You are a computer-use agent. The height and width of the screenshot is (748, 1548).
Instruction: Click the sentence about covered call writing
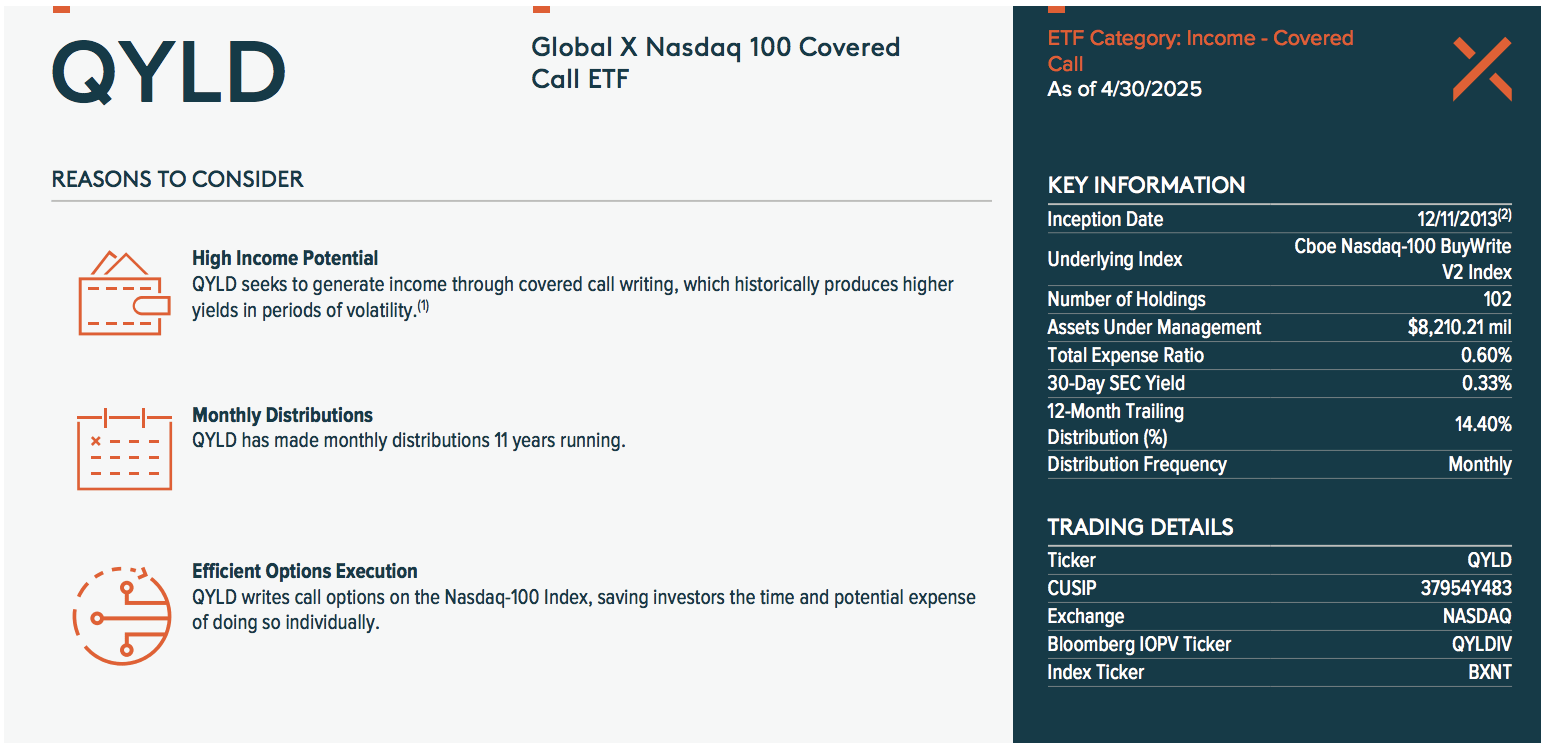(573, 297)
